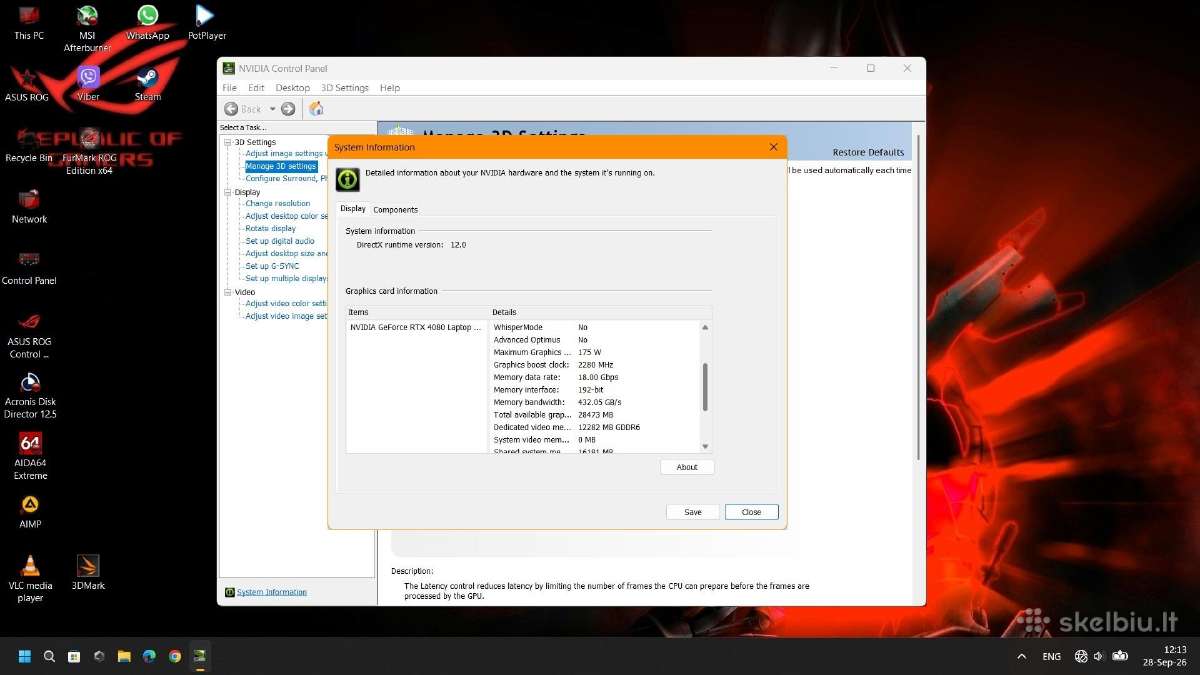Open the Help menu
The width and height of the screenshot is (1200, 675).
390,88
